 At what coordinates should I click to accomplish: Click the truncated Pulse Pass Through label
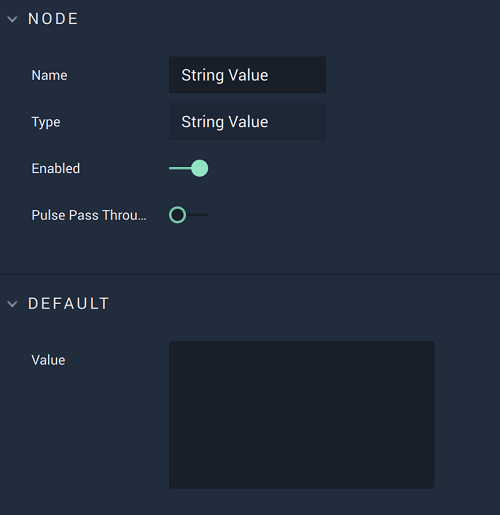(89, 215)
